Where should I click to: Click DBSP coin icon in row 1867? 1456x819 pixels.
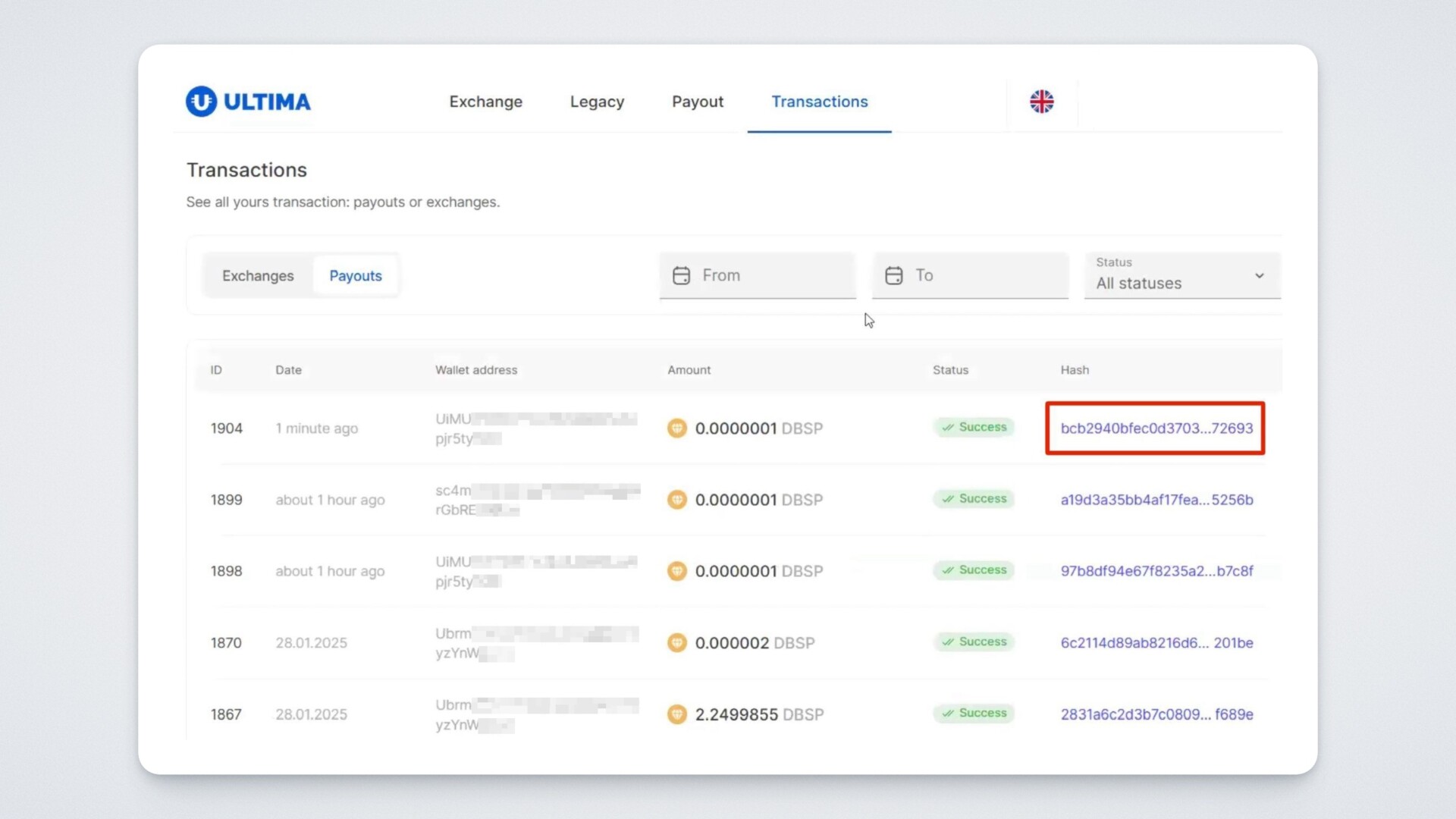tap(676, 714)
